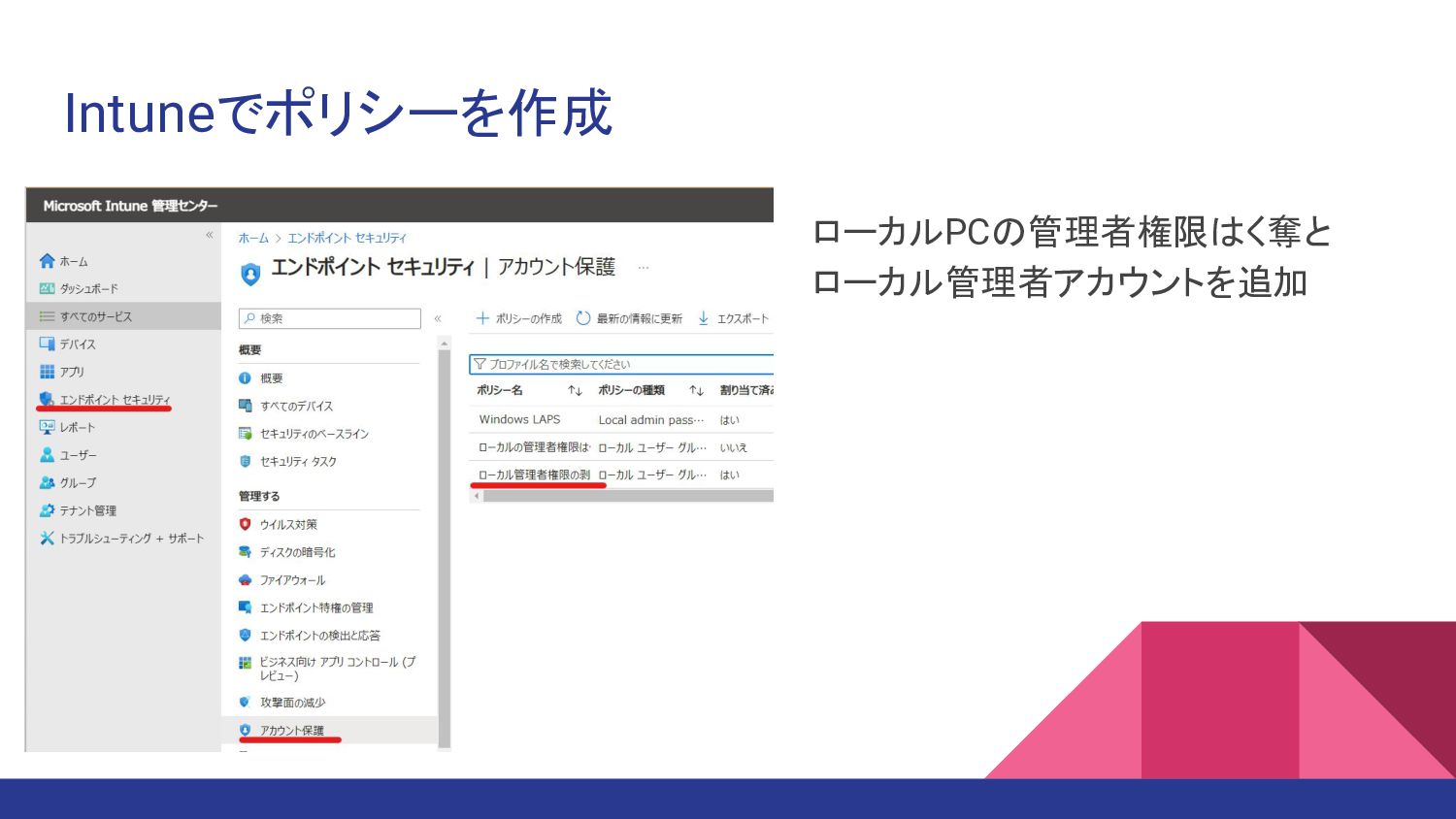Viewport: 1456px width, 819px height.
Task: Click the セキュリティのベースライン icon
Action: [x=246, y=434]
